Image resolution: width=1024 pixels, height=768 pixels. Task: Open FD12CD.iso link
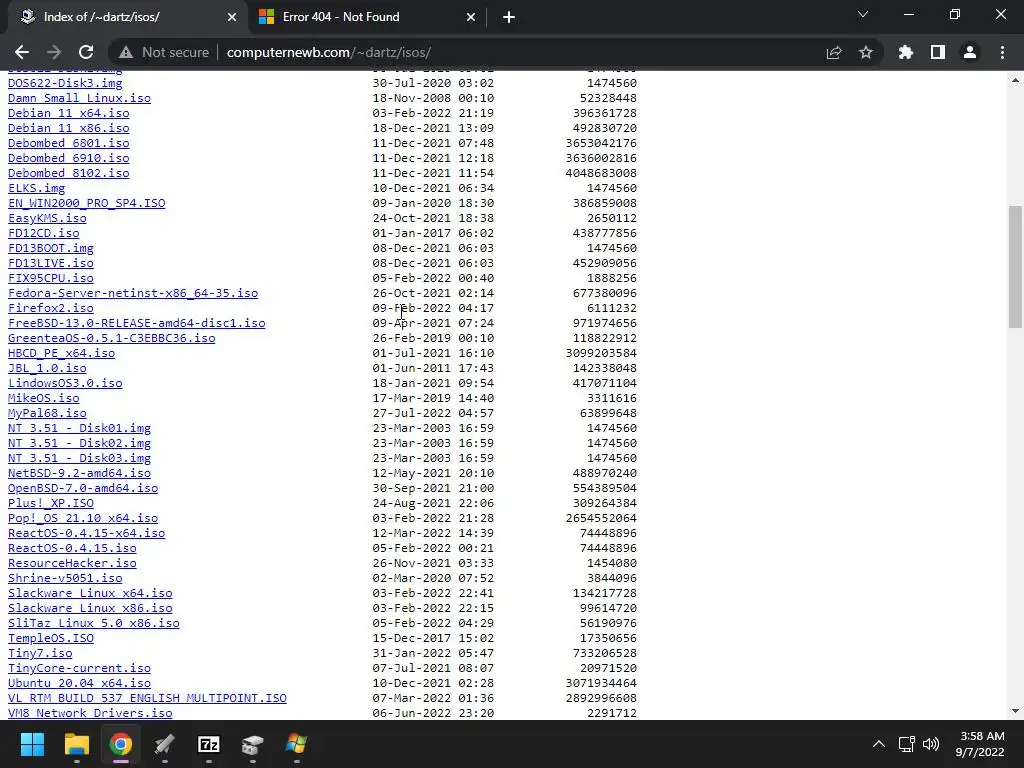44,233
